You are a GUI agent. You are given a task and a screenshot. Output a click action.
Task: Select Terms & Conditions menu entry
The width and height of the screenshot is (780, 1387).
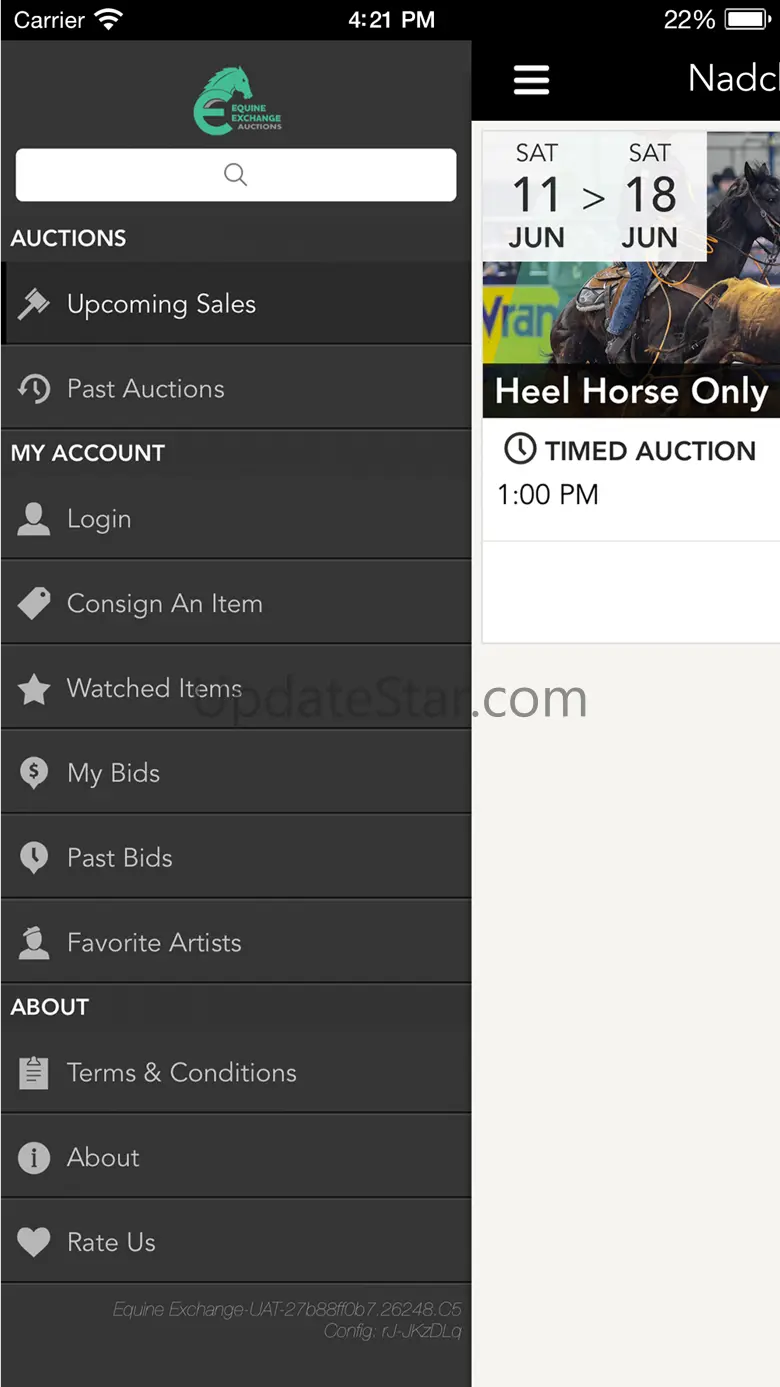182,1073
